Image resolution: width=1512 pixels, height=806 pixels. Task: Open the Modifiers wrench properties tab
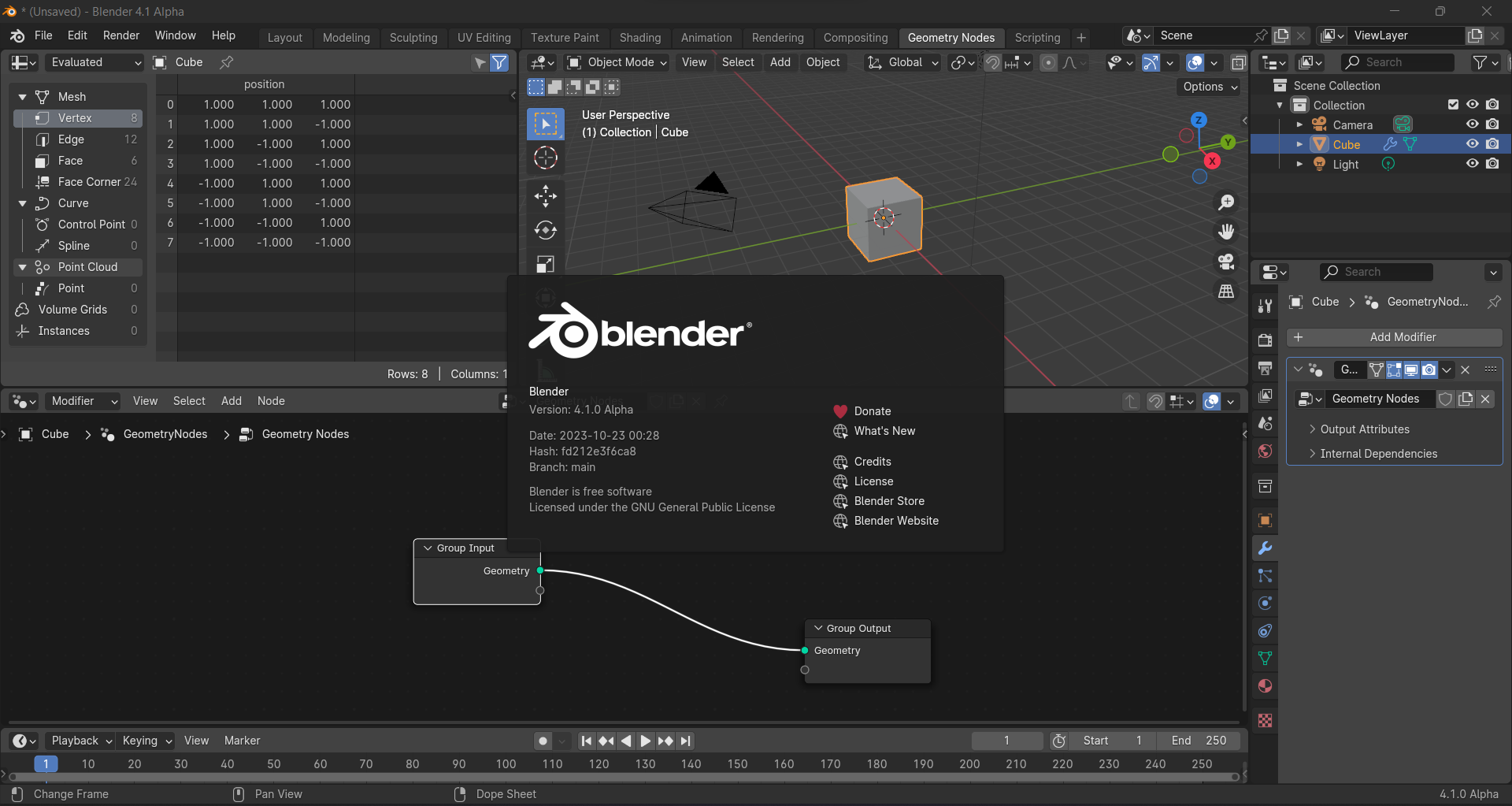1265,548
